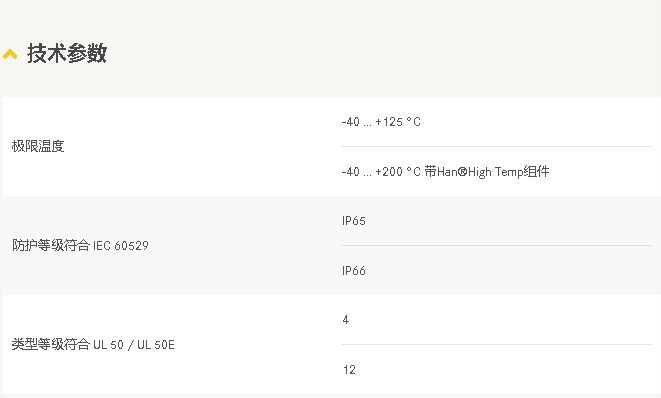Click the registered trademark symbol after Han
661x398 pixels.
pyautogui.click(x=462, y=172)
